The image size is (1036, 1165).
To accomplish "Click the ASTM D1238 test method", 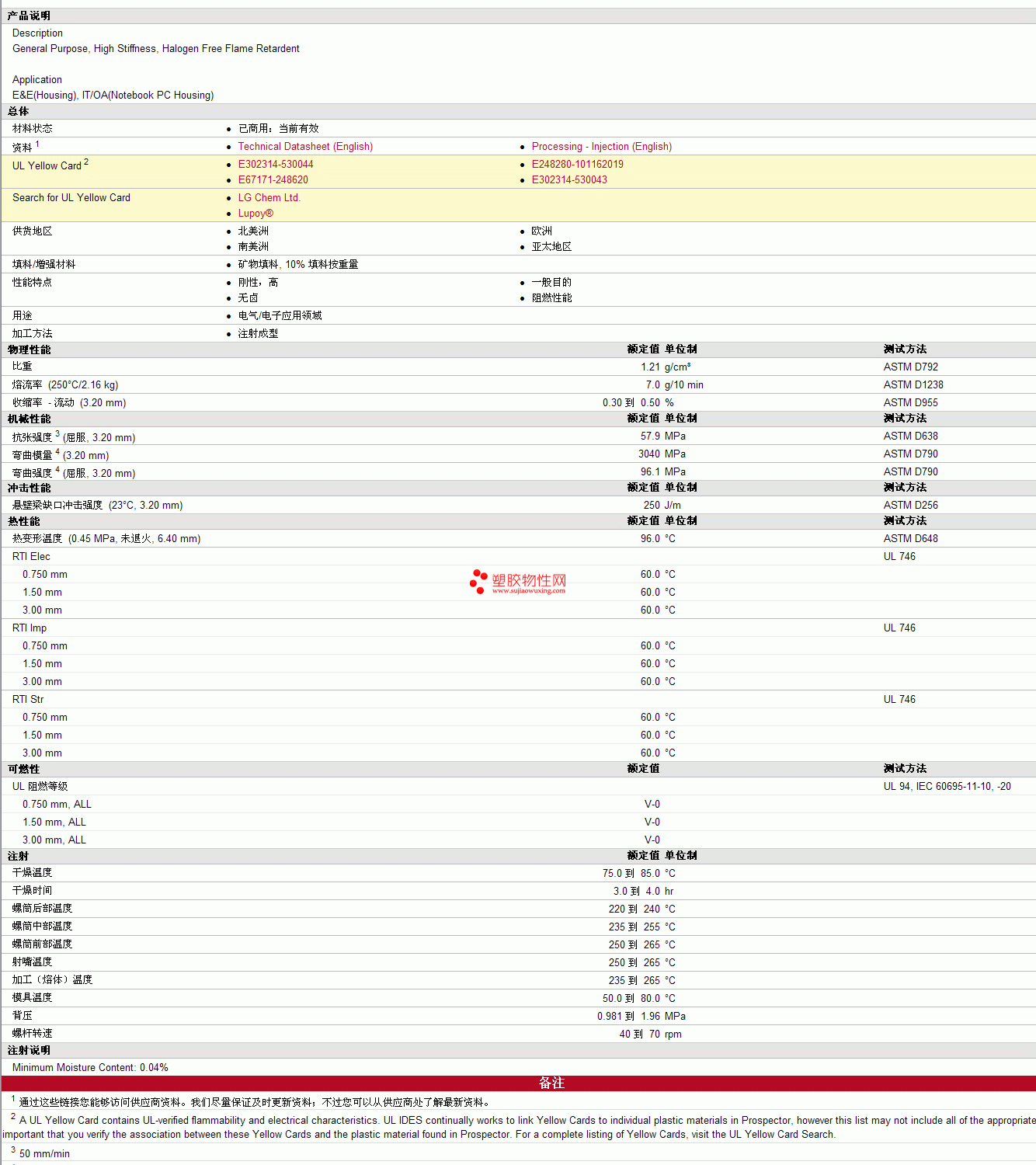I will tap(913, 384).
